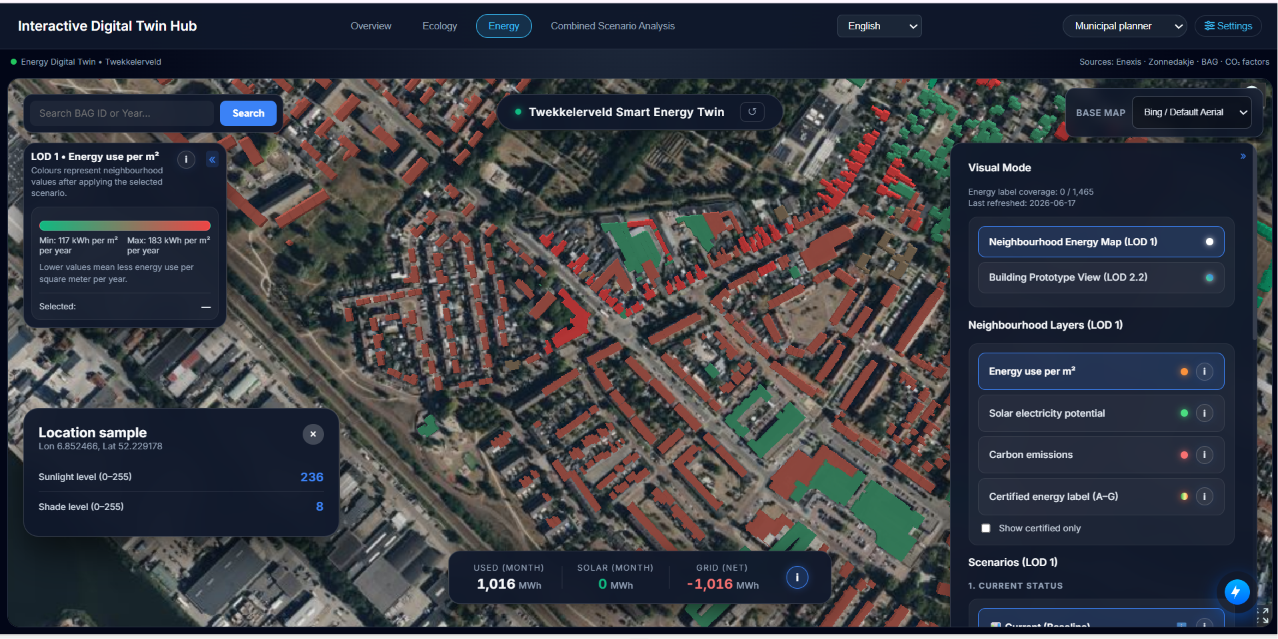Click the multicolor dot on Certified energy label
The height and width of the screenshot is (639, 1278).
[x=1184, y=496]
